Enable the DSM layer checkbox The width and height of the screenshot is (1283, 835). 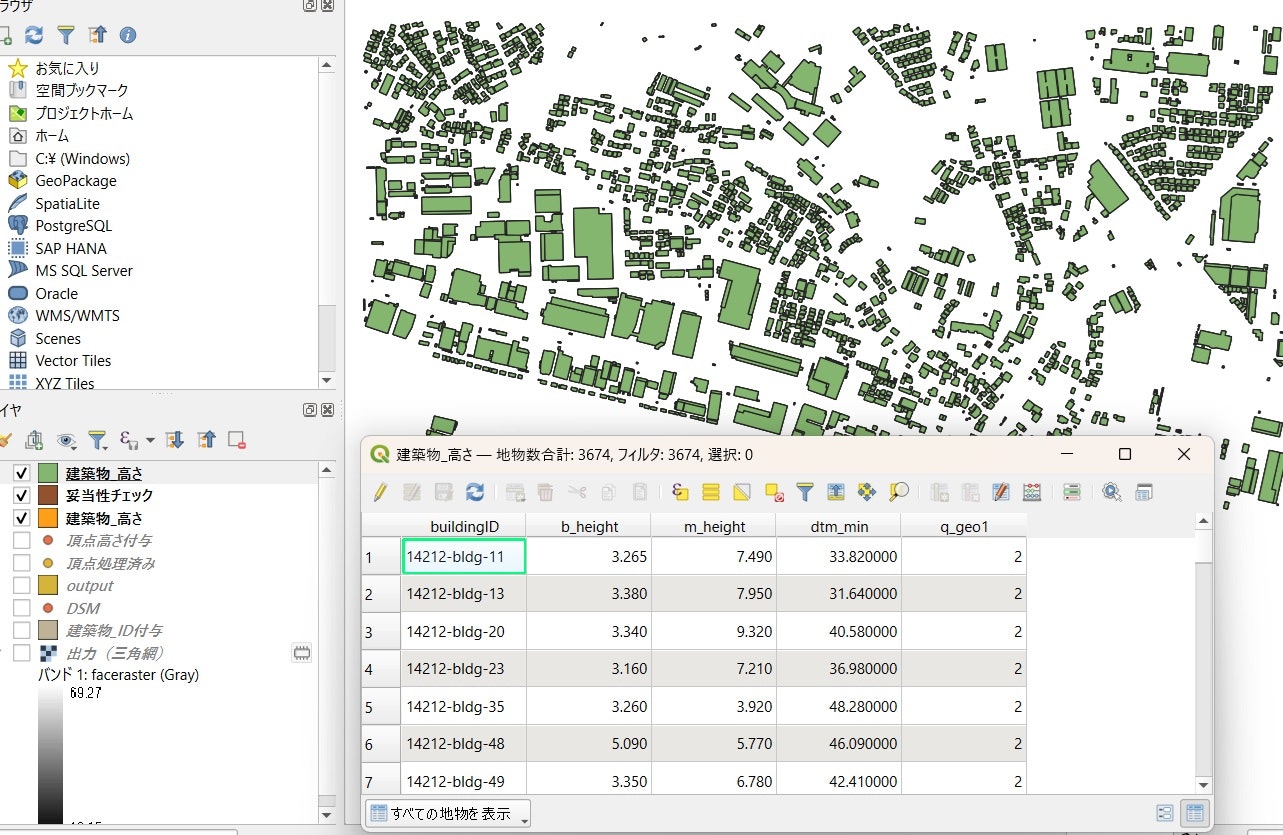pos(22,608)
